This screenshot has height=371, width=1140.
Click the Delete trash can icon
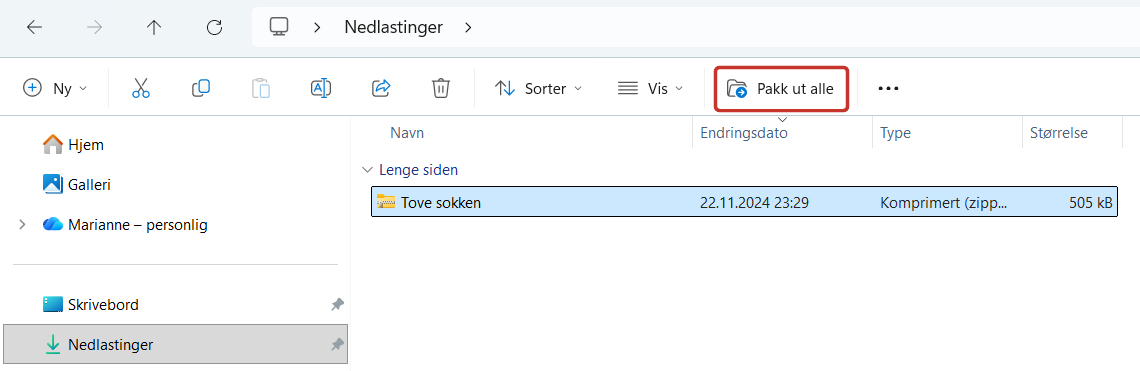point(441,89)
